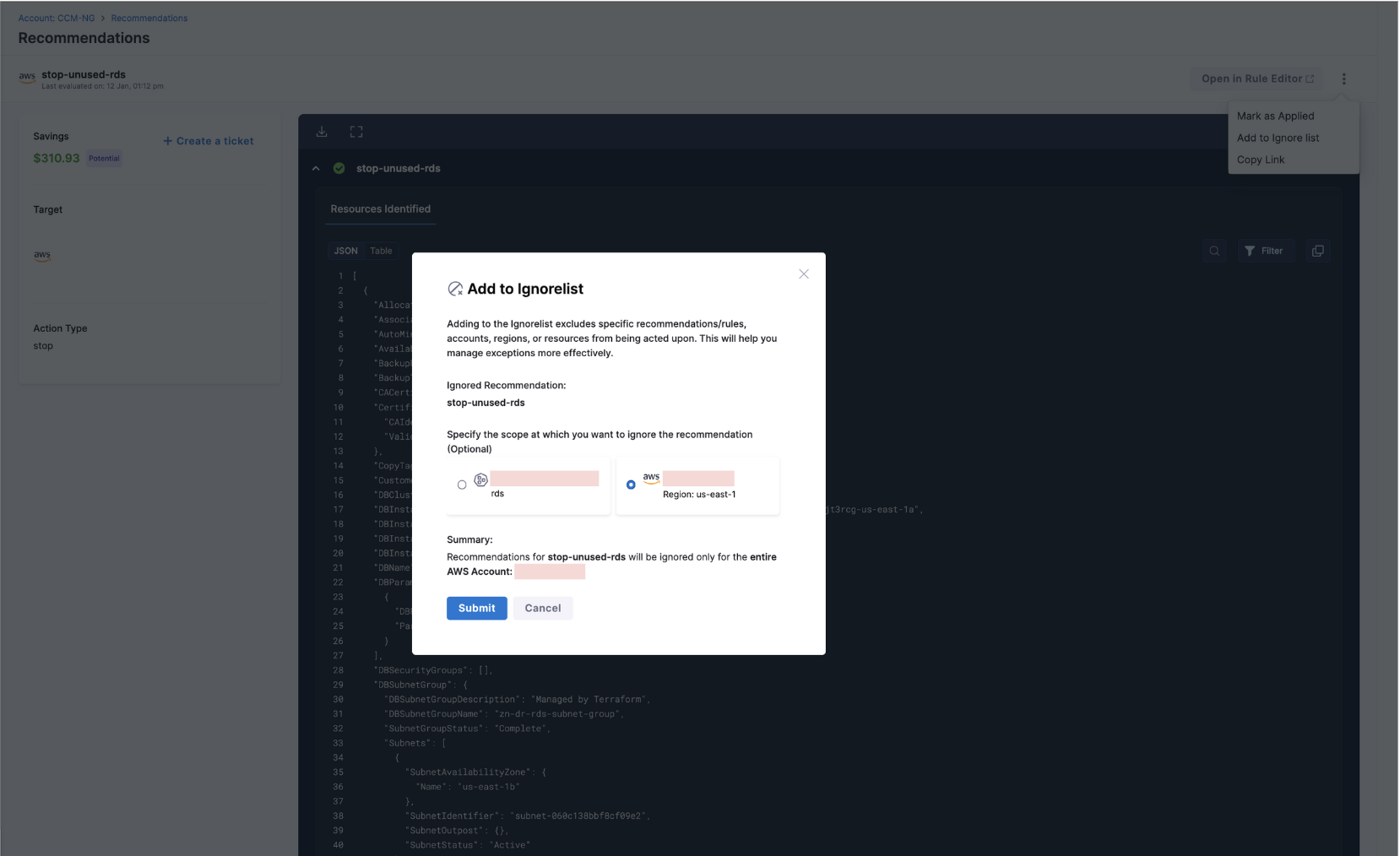Image resolution: width=1400 pixels, height=856 pixels.
Task: Select the rds resource scope radio button
Action: coord(462,485)
